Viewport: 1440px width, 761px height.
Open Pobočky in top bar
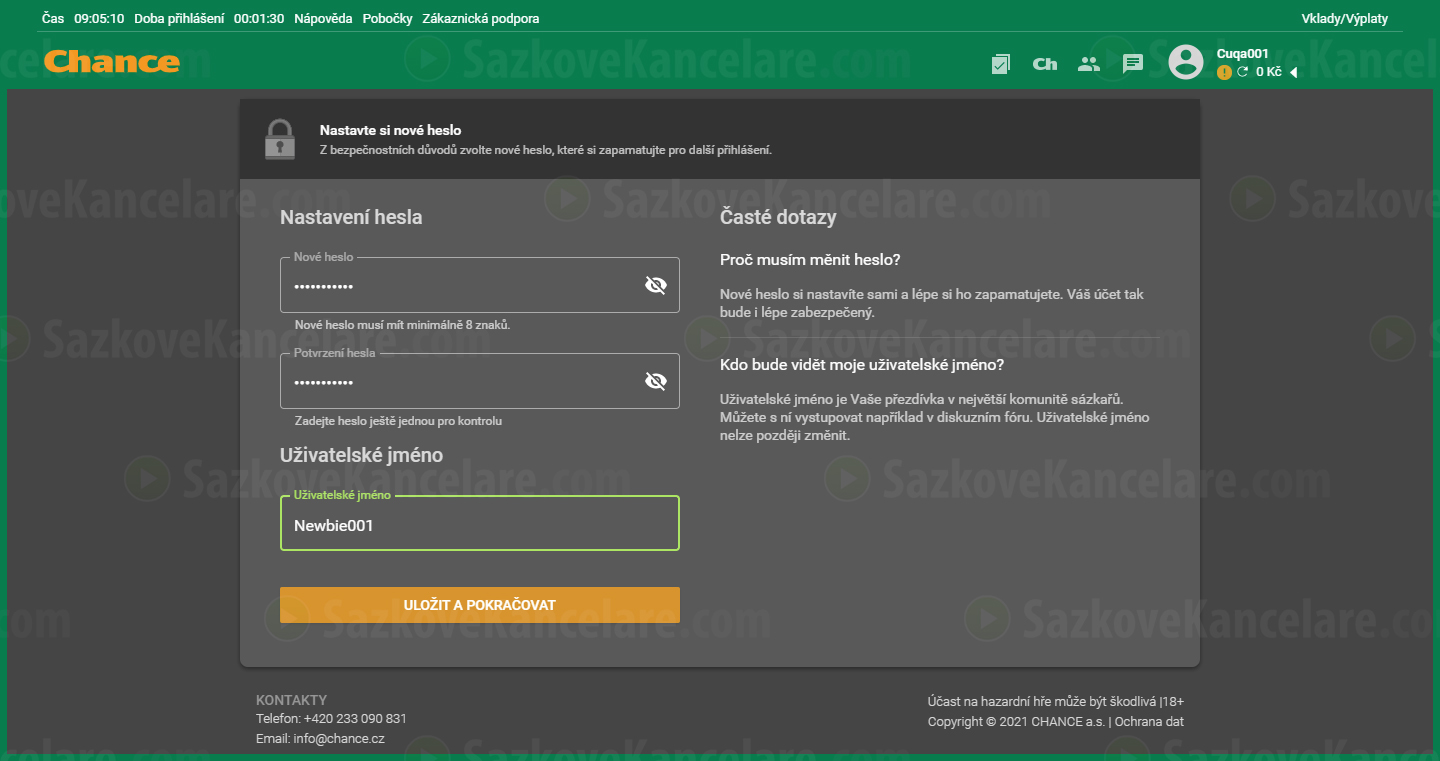point(388,19)
